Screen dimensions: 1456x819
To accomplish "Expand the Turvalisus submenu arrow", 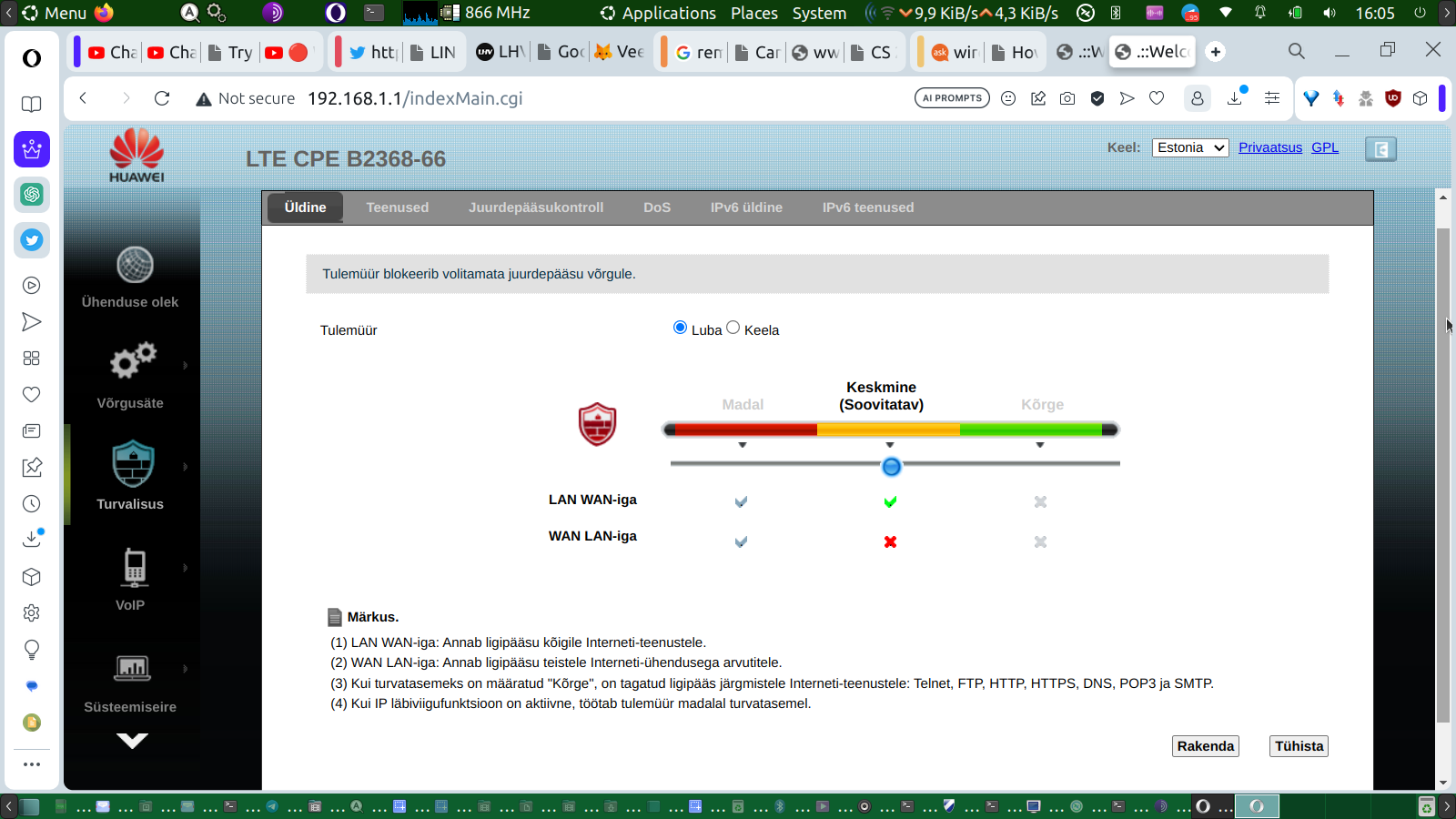I will pos(186,467).
